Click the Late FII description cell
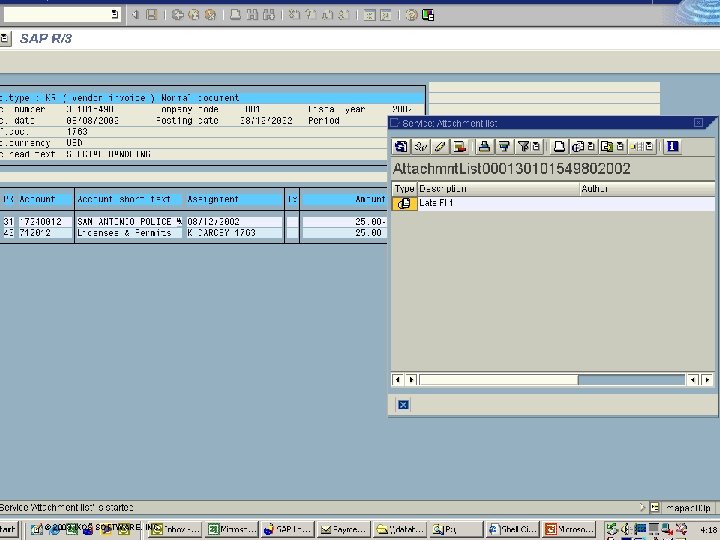The image size is (720, 540). pos(498,203)
